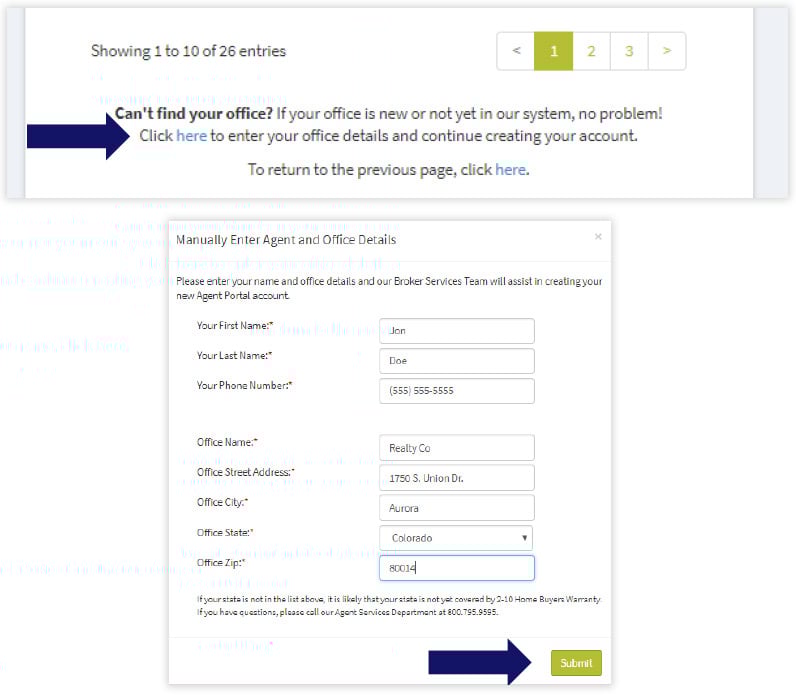Switch to page 2 of entries

591,51
